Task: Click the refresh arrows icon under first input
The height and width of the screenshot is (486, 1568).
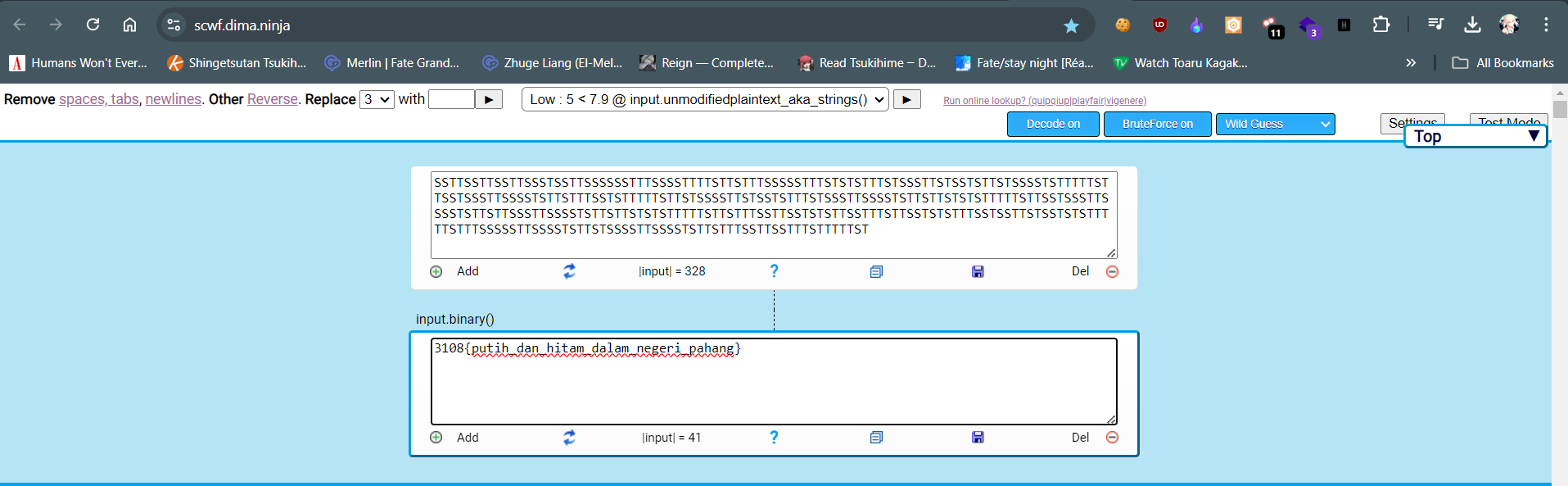Action: 569,271
